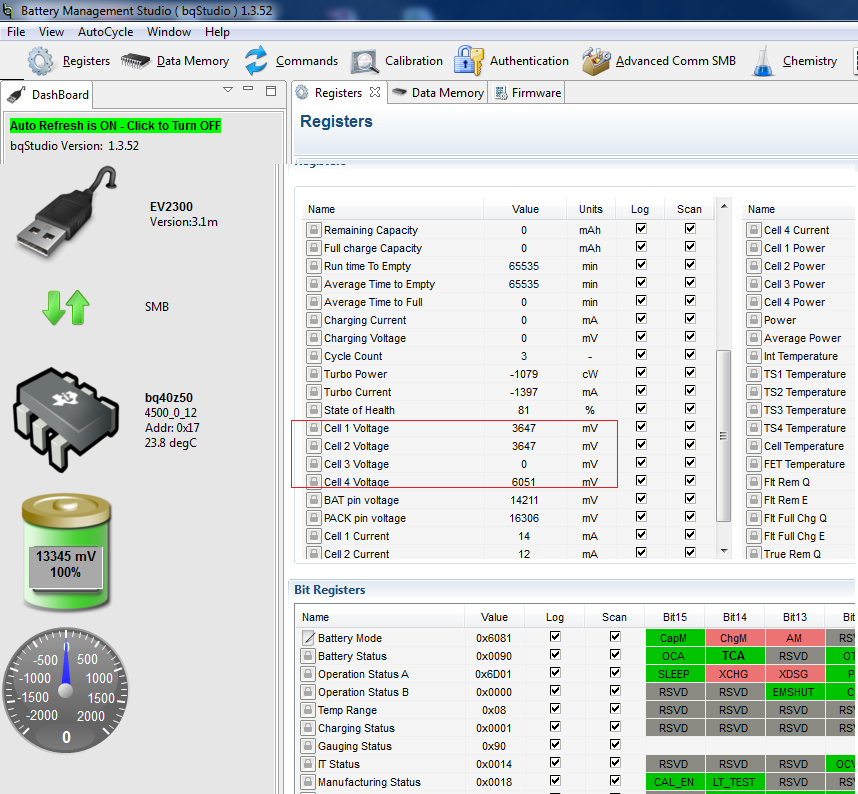The image size is (858, 794).
Task: Open the File menu
Action: [16, 32]
